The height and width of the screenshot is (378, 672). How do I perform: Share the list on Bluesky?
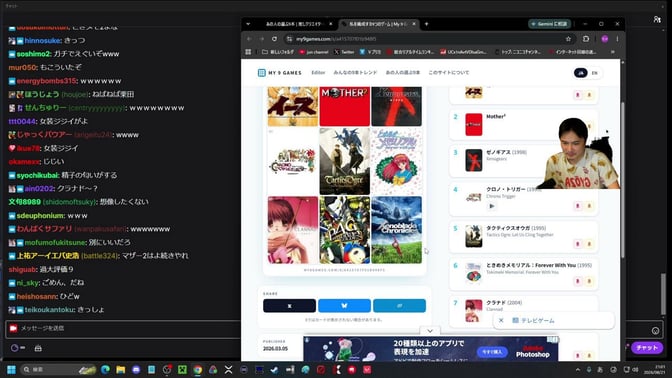pyautogui.click(x=344, y=306)
